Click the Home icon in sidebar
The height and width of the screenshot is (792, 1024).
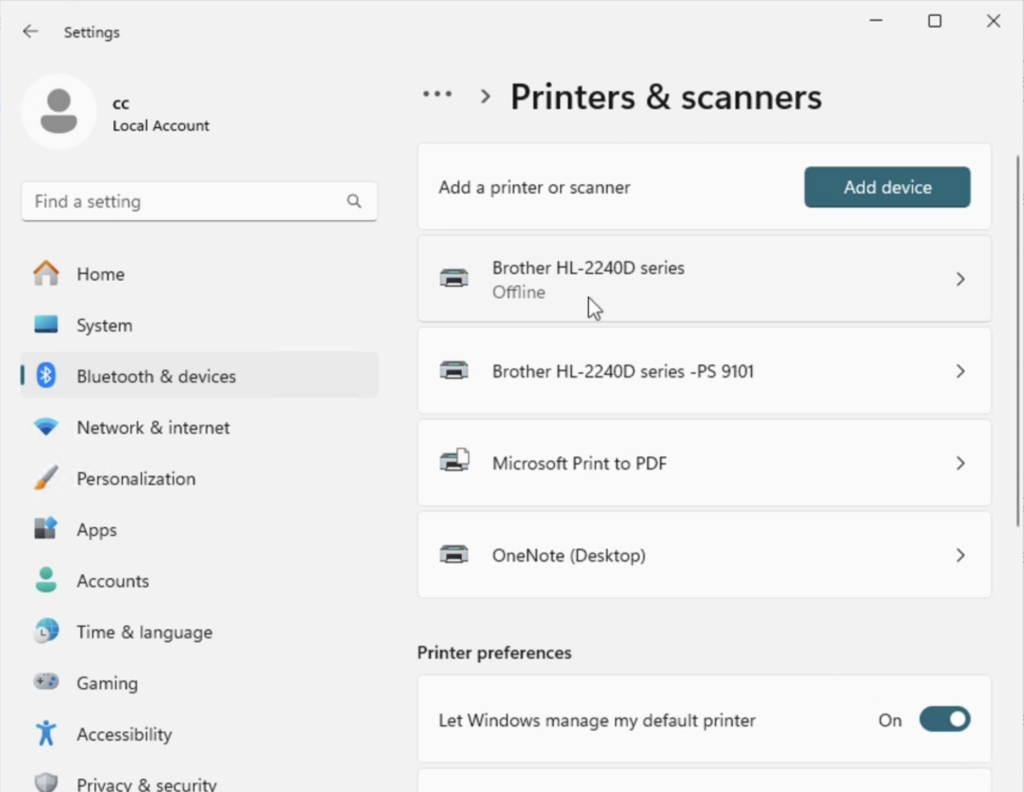click(46, 274)
